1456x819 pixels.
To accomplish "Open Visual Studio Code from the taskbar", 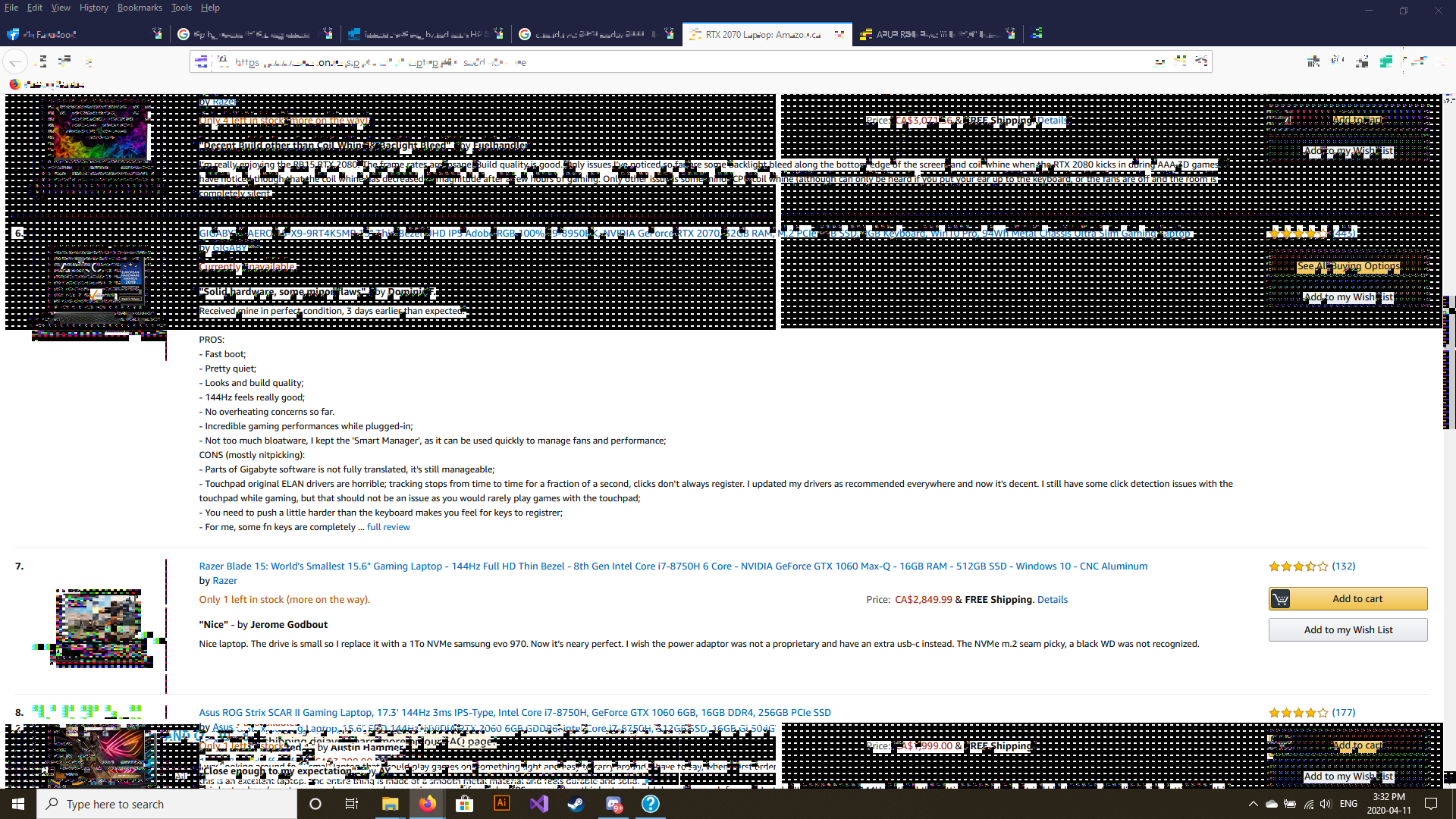I will coord(538,803).
